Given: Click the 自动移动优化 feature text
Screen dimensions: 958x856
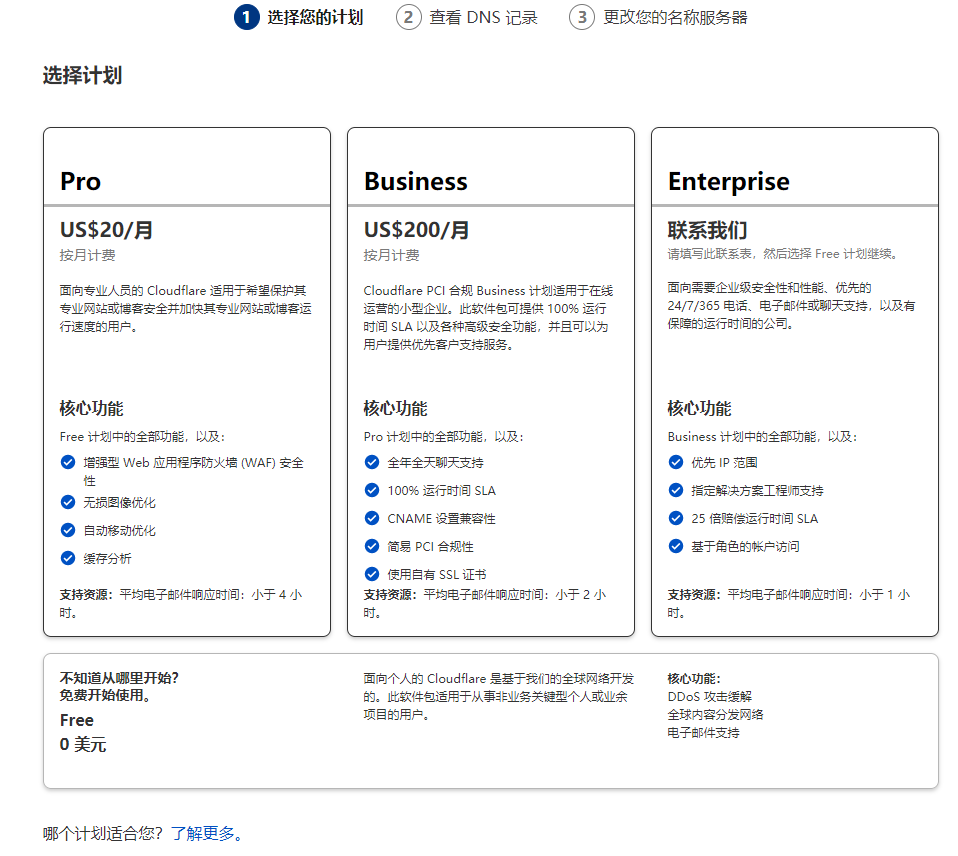Looking at the screenshot, I should (120, 530).
